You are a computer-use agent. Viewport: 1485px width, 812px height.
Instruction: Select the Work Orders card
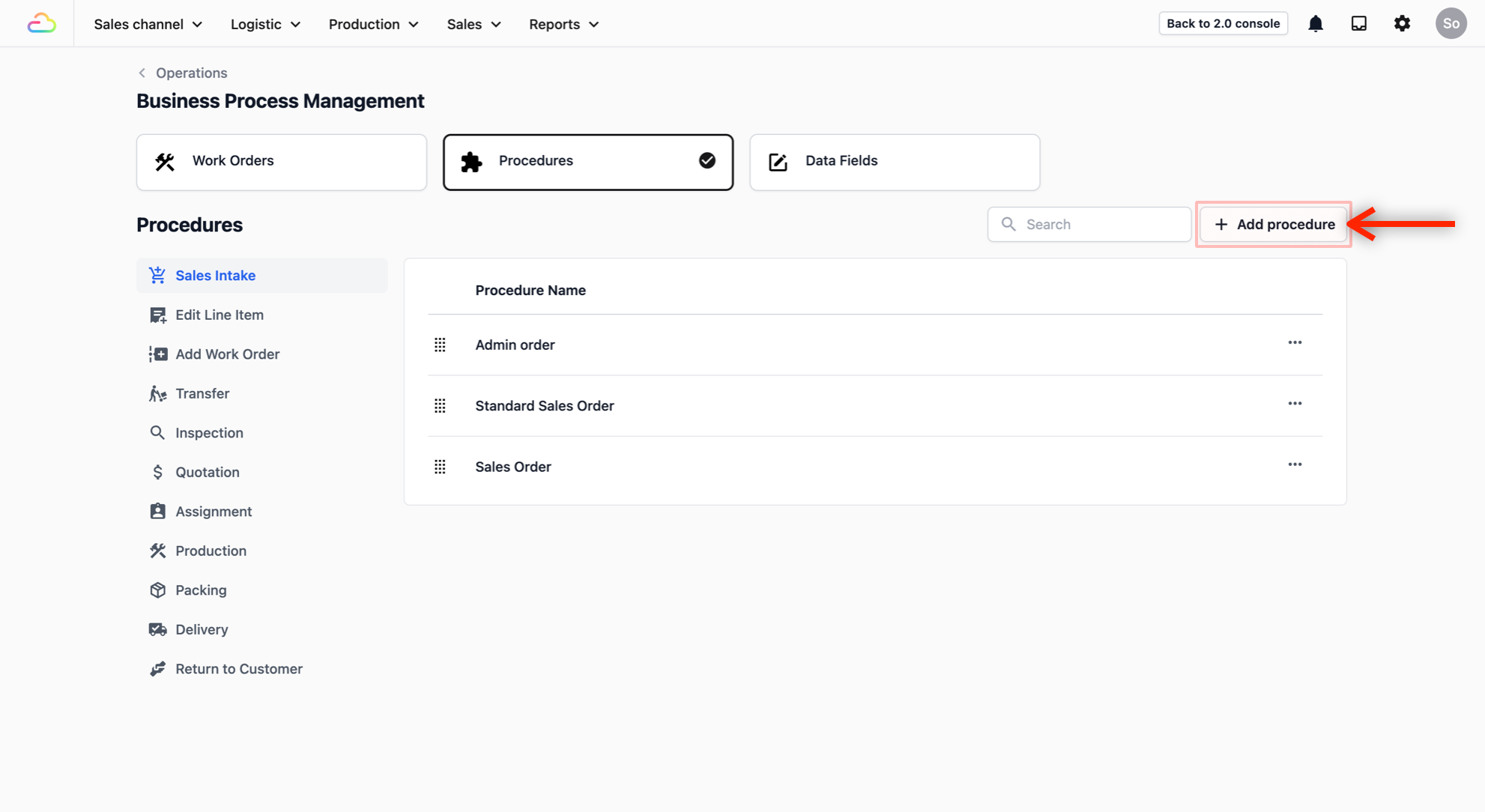point(281,162)
